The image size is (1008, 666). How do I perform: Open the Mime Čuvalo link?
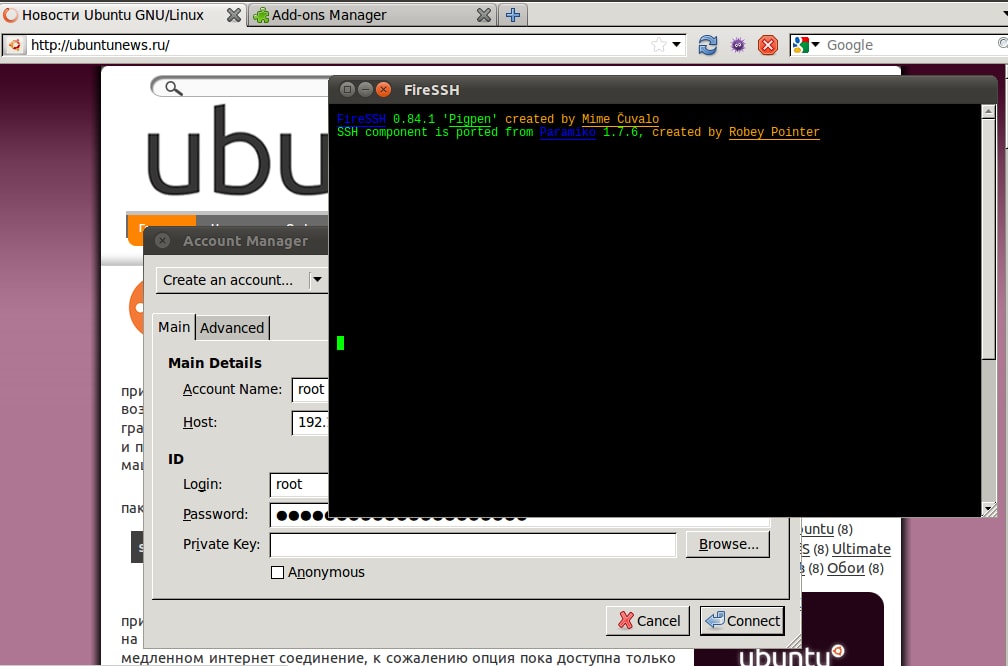pos(620,119)
